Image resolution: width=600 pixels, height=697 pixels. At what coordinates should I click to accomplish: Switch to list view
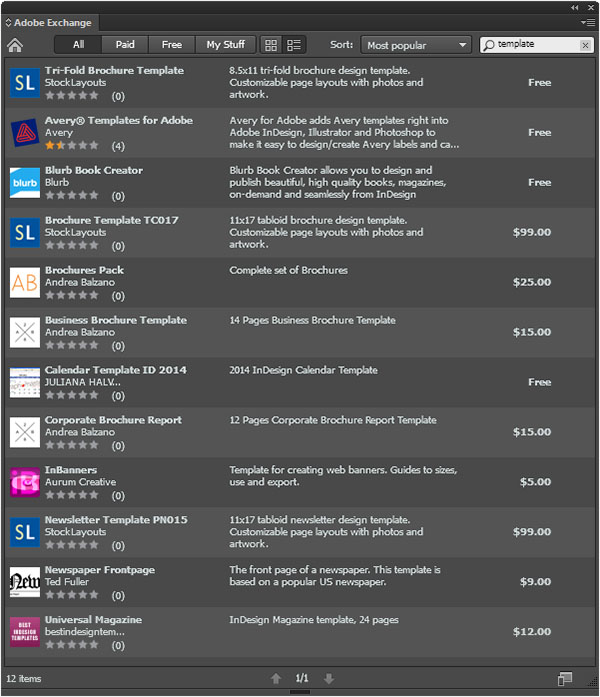point(294,45)
